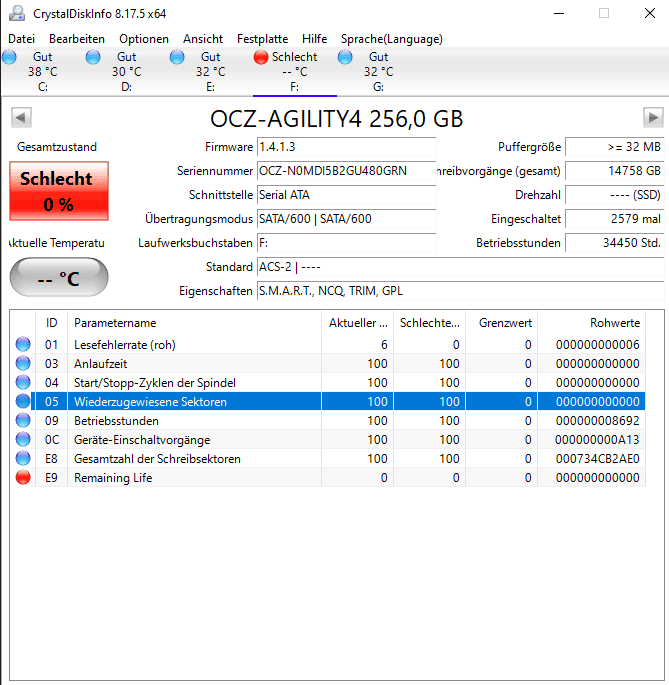Open the Hilfe menu
669x685 pixels.
click(x=315, y=39)
